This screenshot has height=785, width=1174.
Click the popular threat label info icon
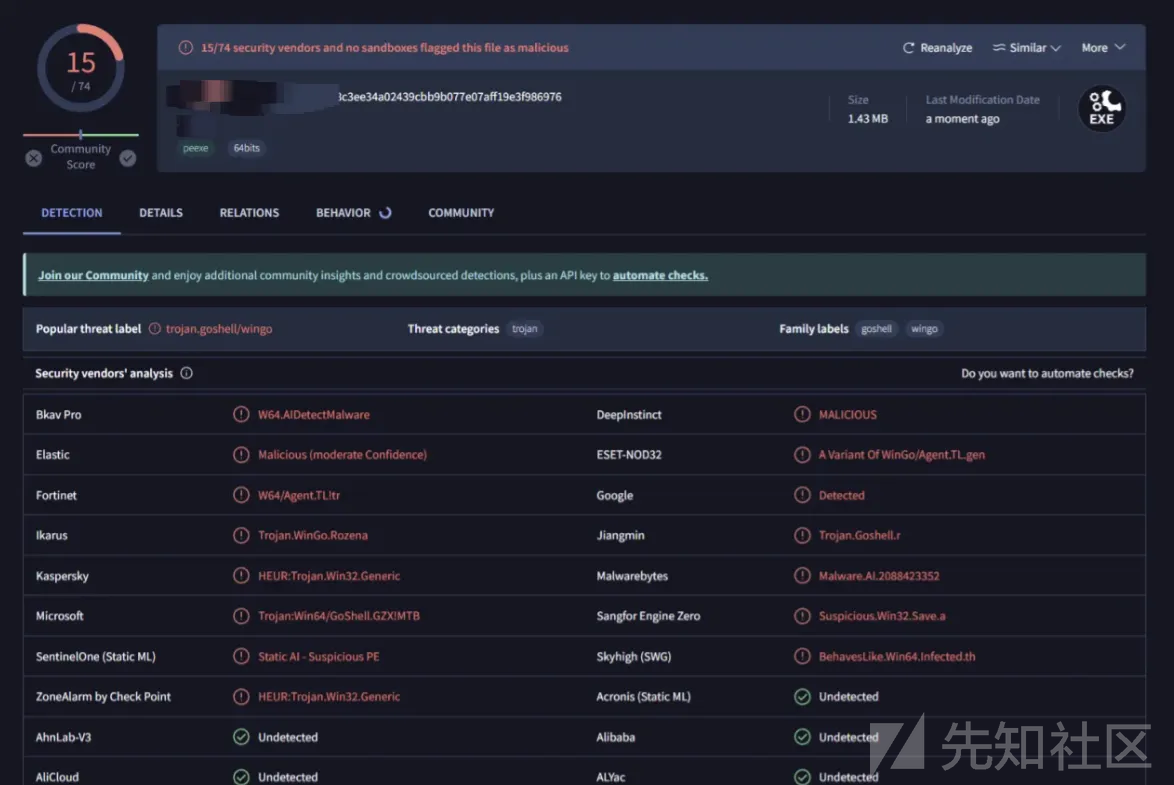(155, 329)
